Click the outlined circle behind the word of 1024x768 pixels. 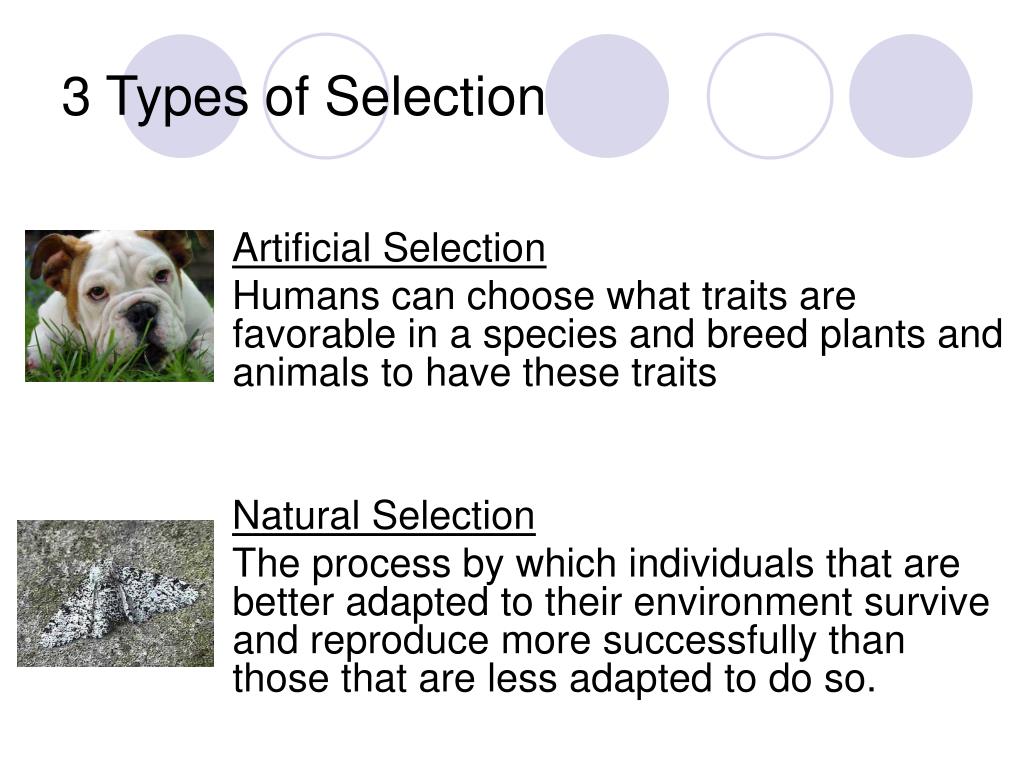pyautogui.click(x=325, y=96)
